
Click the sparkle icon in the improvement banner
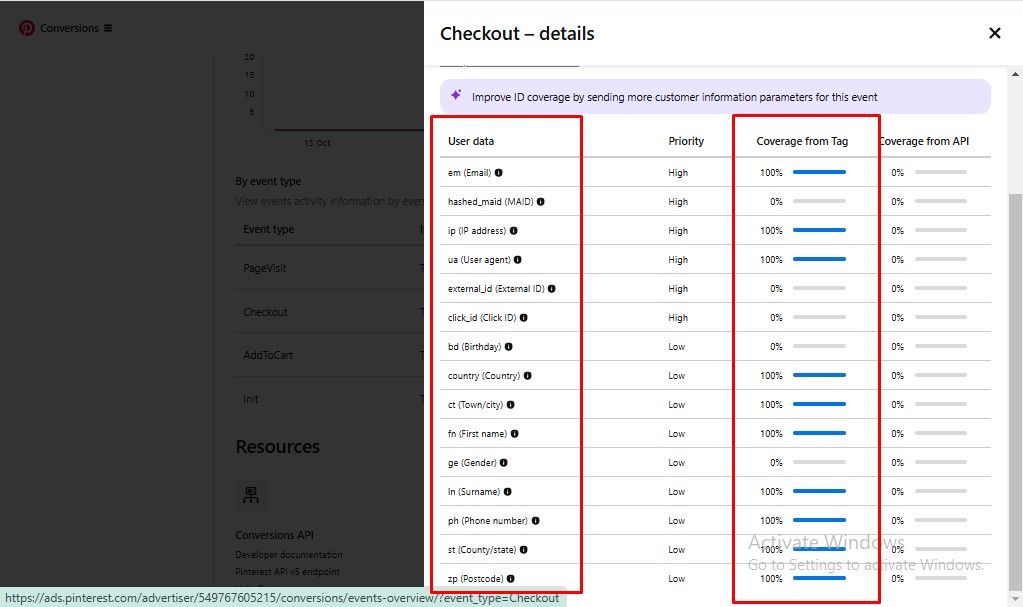pos(456,96)
